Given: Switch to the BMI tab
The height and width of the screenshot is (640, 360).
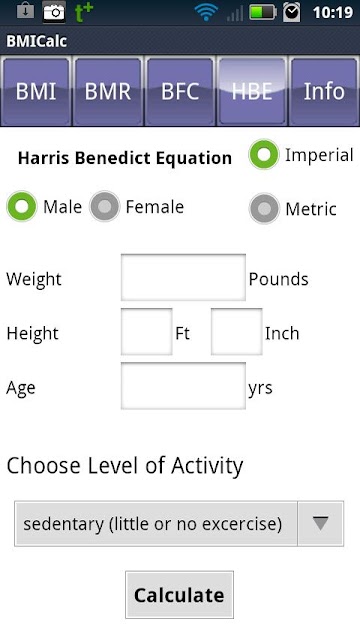Looking at the screenshot, I should [x=36, y=91].
